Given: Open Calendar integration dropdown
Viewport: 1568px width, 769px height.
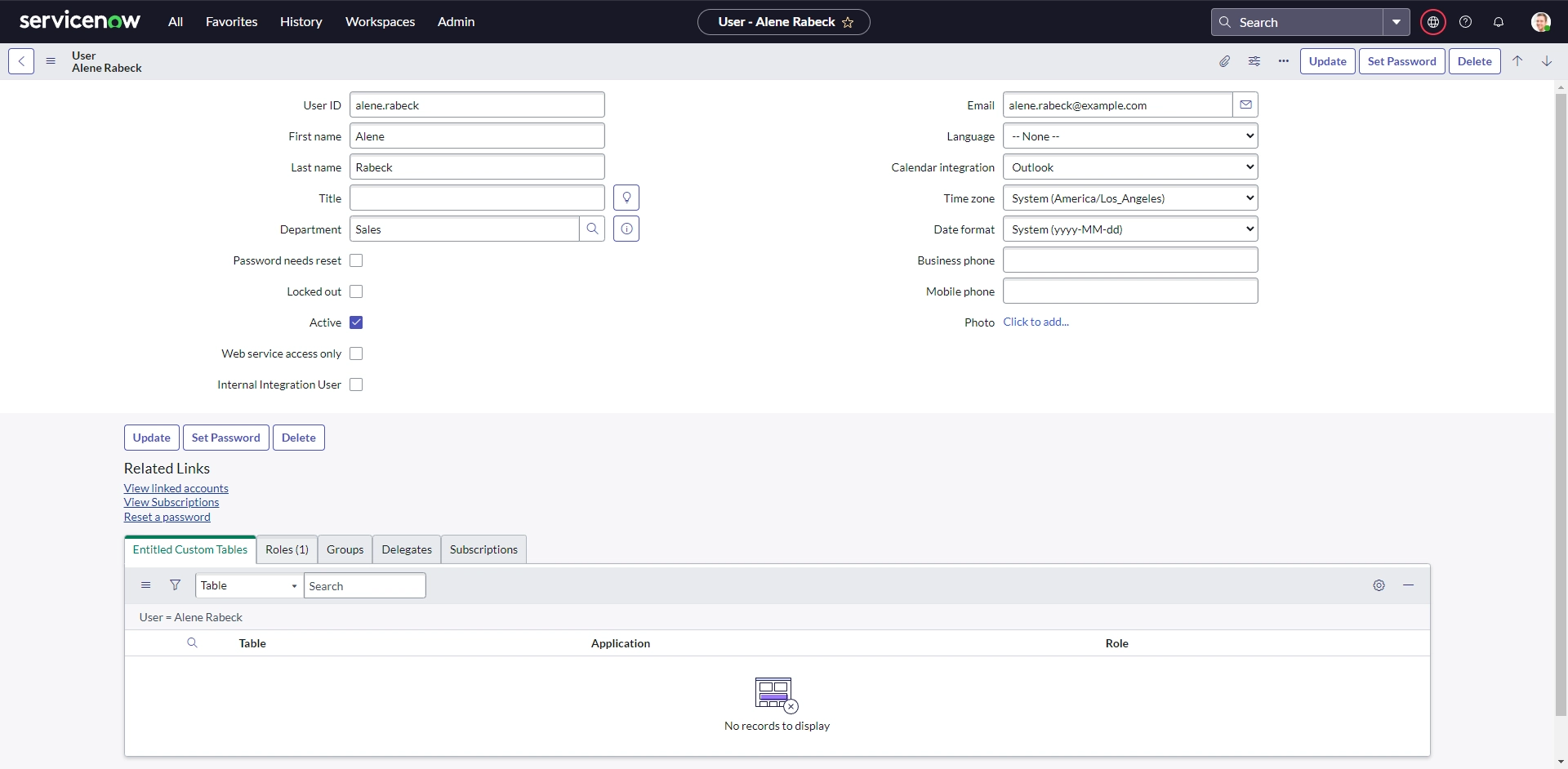Looking at the screenshot, I should point(1130,167).
